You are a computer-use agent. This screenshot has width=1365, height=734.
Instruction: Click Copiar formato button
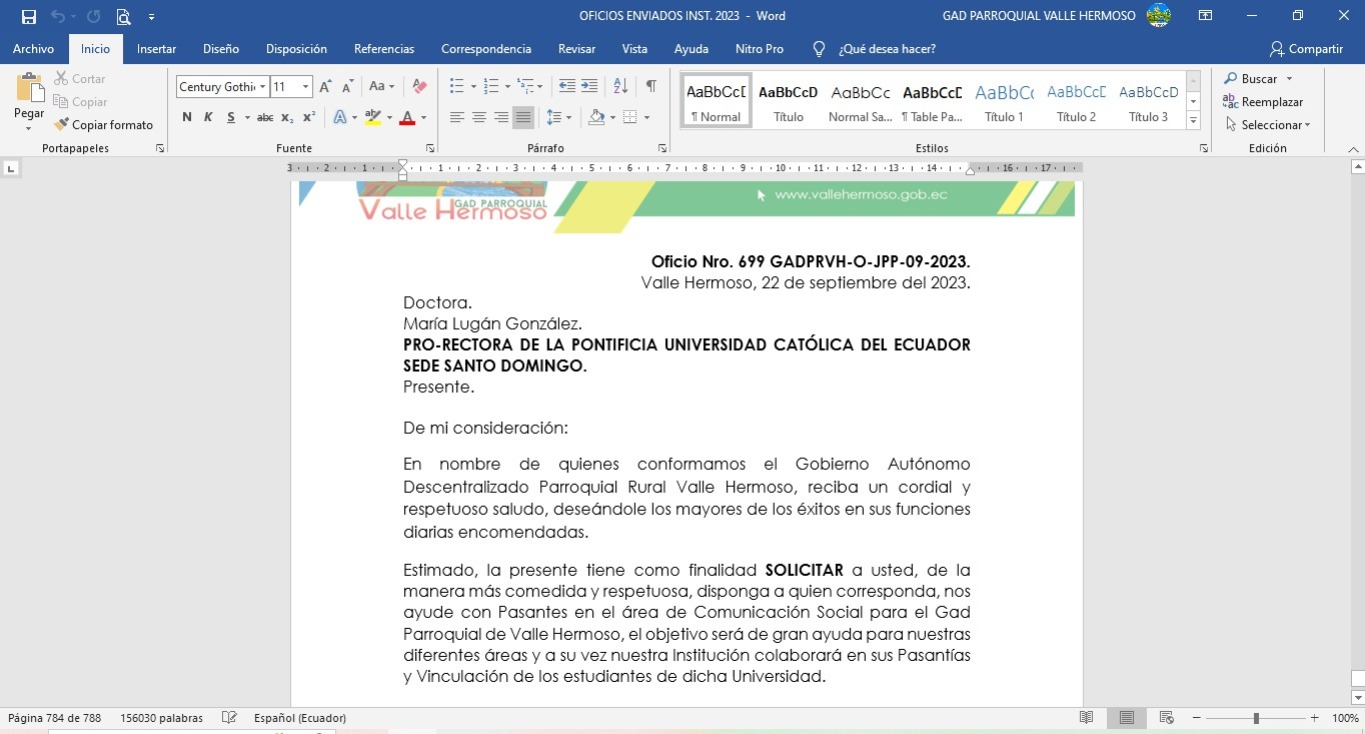104,125
